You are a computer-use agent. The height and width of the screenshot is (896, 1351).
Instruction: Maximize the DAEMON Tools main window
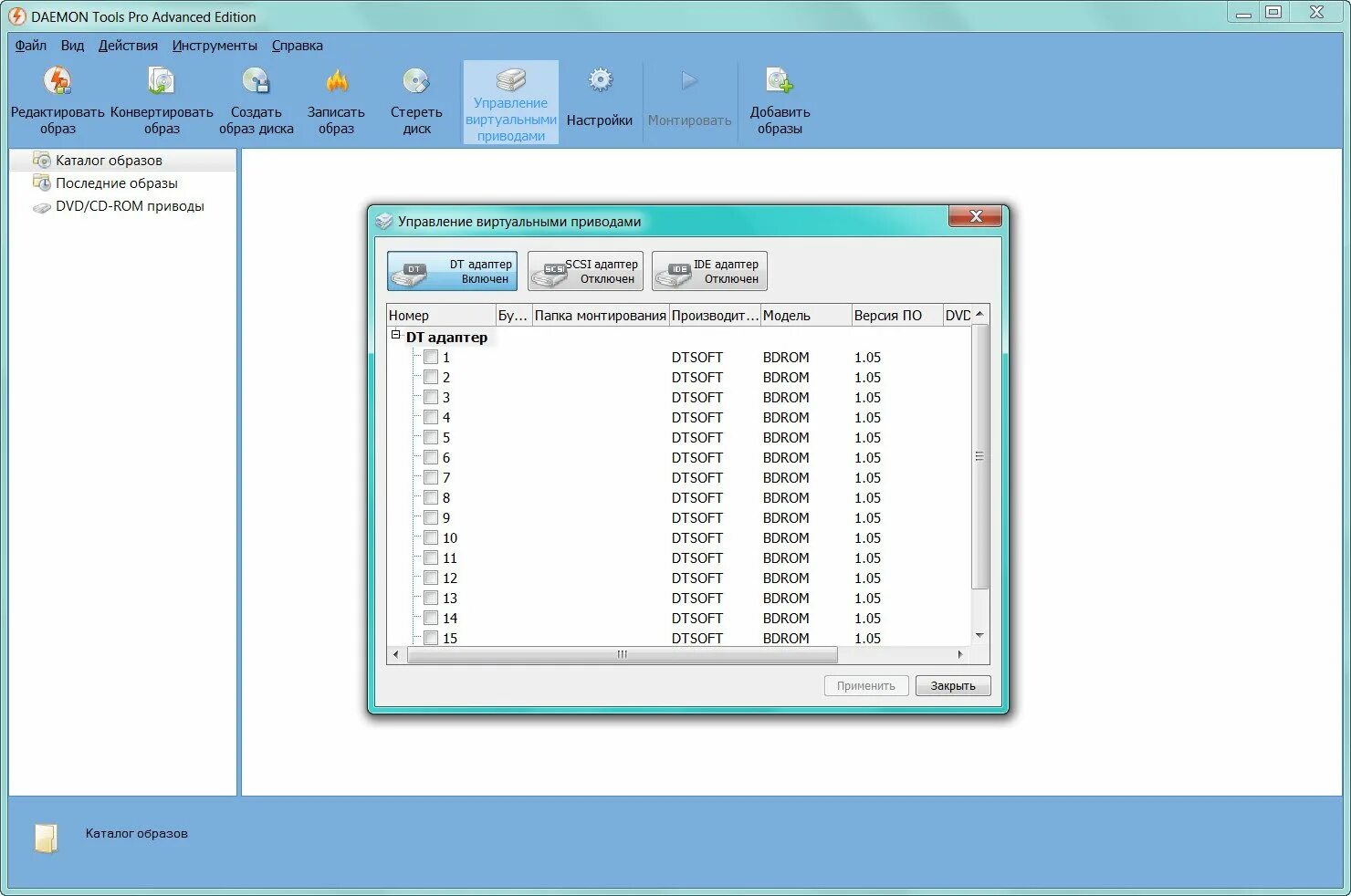click(1273, 12)
